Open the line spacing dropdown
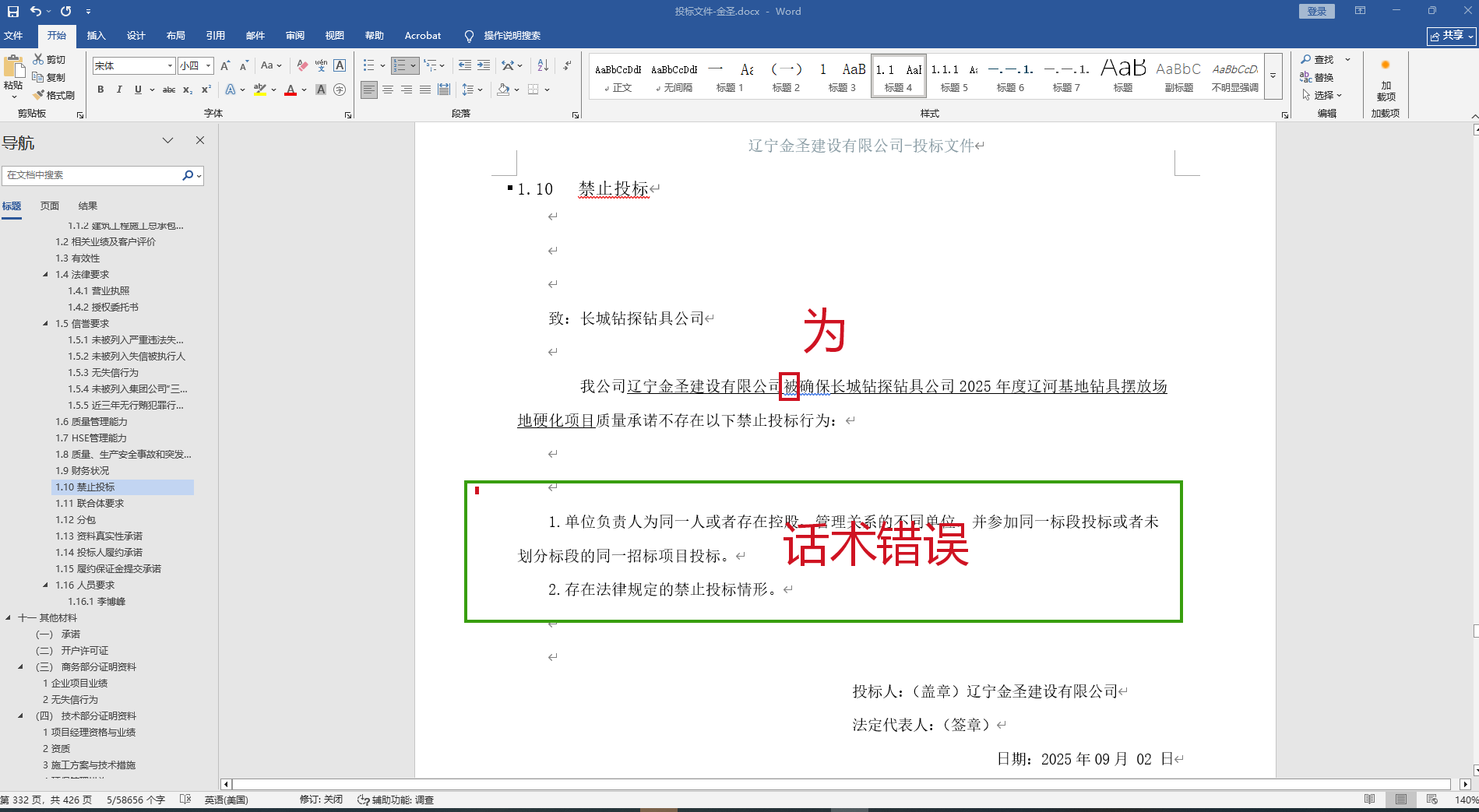The image size is (1479, 812). (481, 90)
